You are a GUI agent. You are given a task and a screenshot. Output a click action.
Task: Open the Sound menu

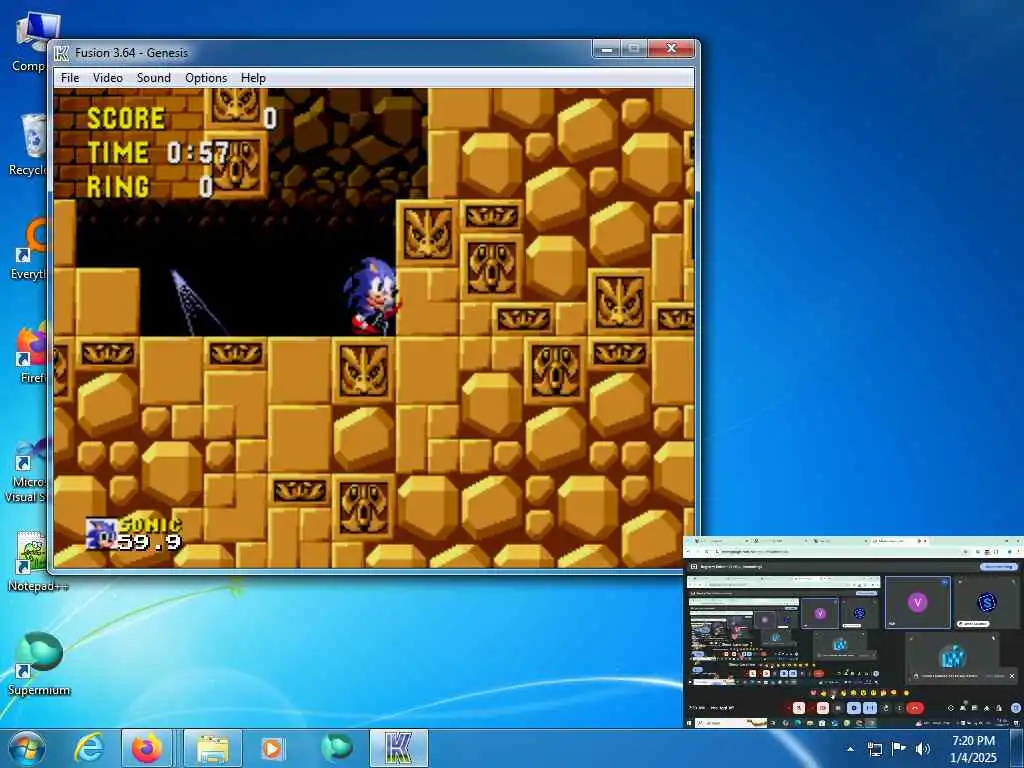pos(153,78)
